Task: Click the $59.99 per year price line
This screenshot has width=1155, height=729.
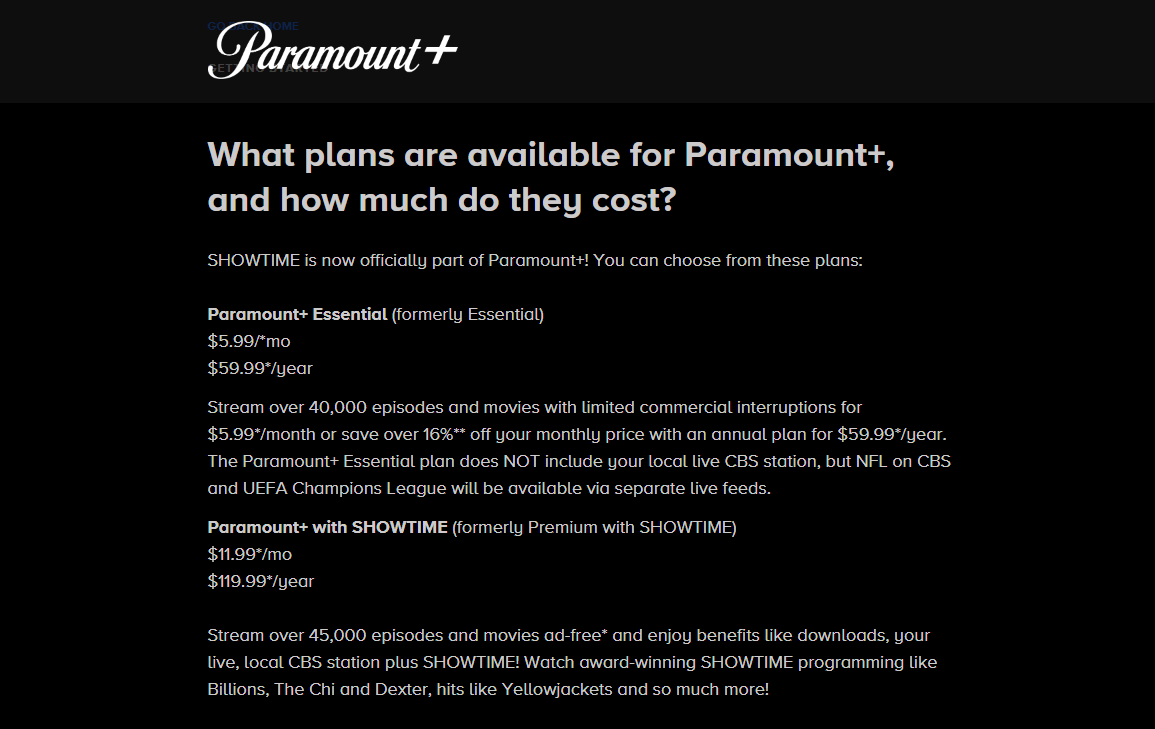Action: point(260,368)
